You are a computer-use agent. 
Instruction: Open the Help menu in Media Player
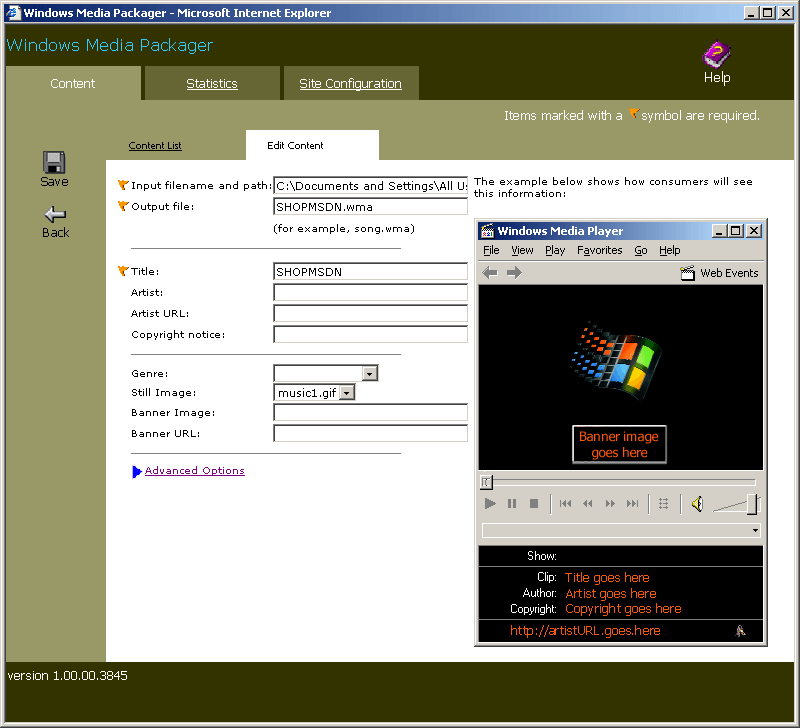(x=669, y=250)
